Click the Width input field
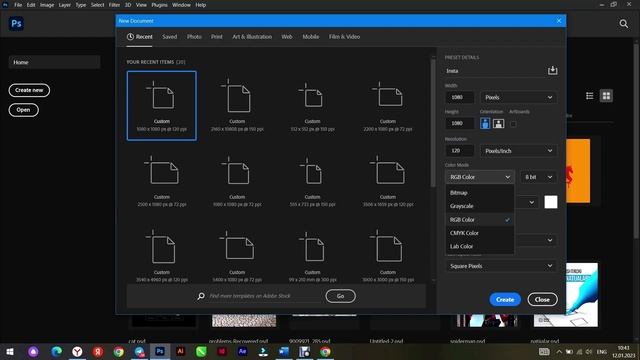Viewport: 640px width, 360px height. pos(460,98)
